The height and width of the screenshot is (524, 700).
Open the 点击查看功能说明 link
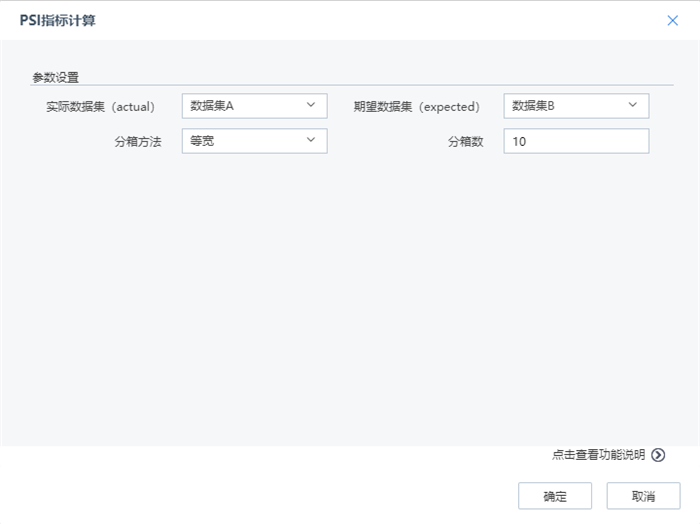point(598,455)
